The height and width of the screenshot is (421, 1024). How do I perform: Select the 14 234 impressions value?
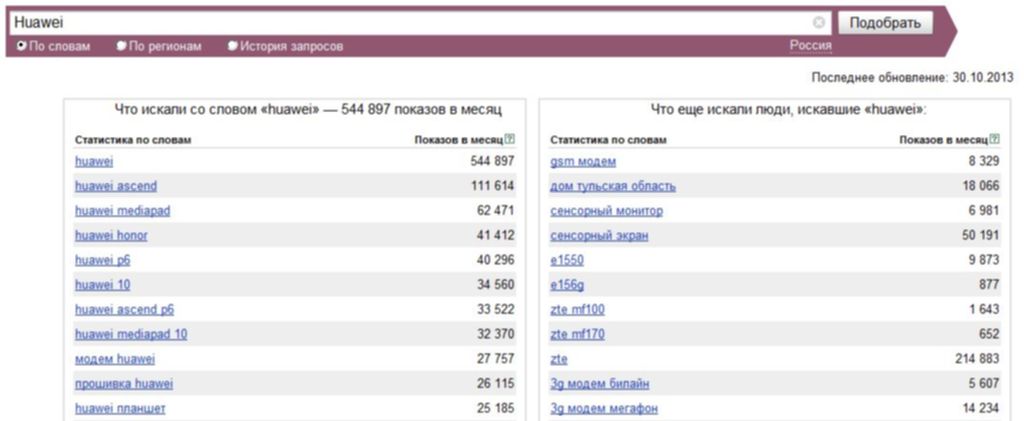coord(980,409)
